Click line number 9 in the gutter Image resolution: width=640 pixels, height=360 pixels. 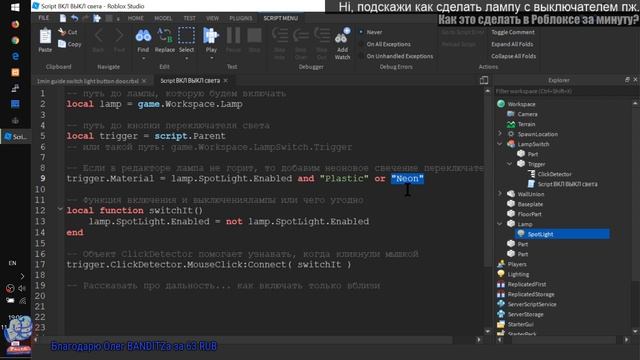tap(43, 178)
